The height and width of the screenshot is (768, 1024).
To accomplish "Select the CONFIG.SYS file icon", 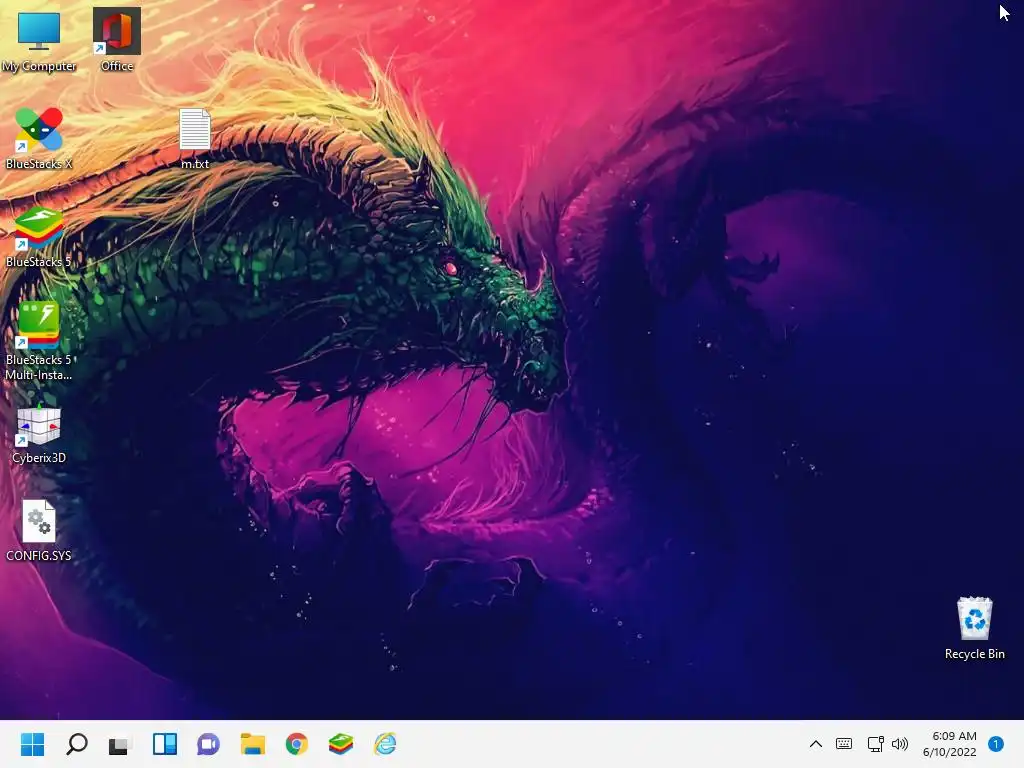I will 39,530.
